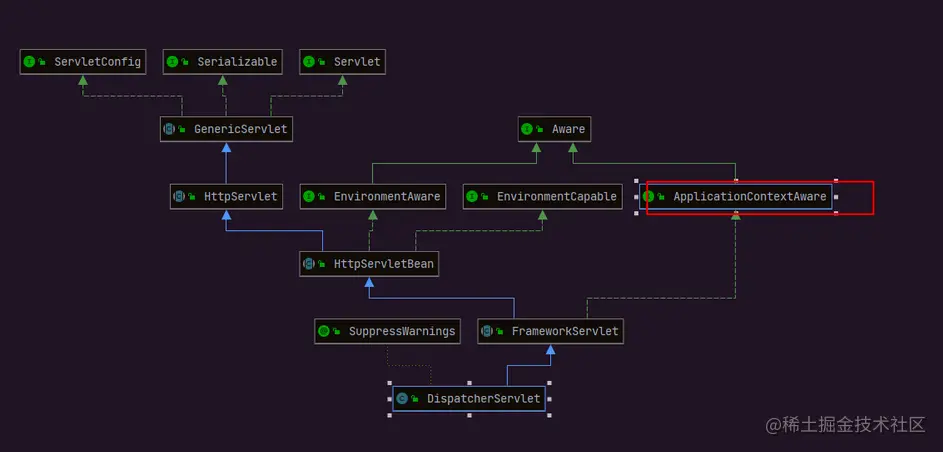This screenshot has width=943, height=452.
Task: Select the DispatcherServlet class label
Action: (484, 399)
